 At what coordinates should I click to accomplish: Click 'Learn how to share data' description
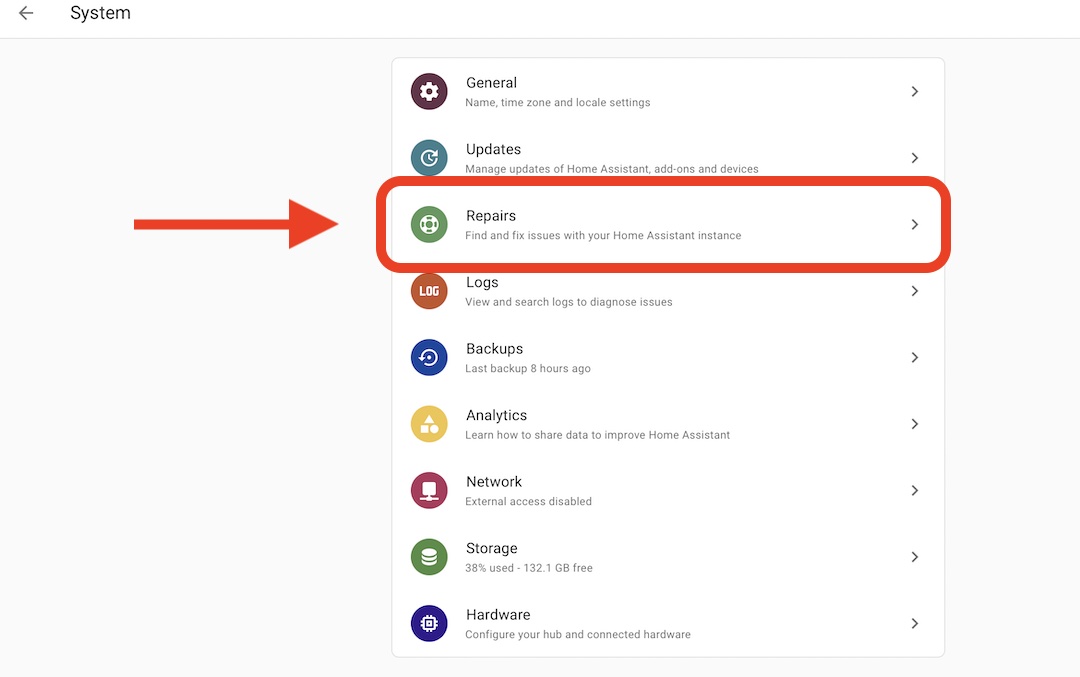[x=597, y=435]
